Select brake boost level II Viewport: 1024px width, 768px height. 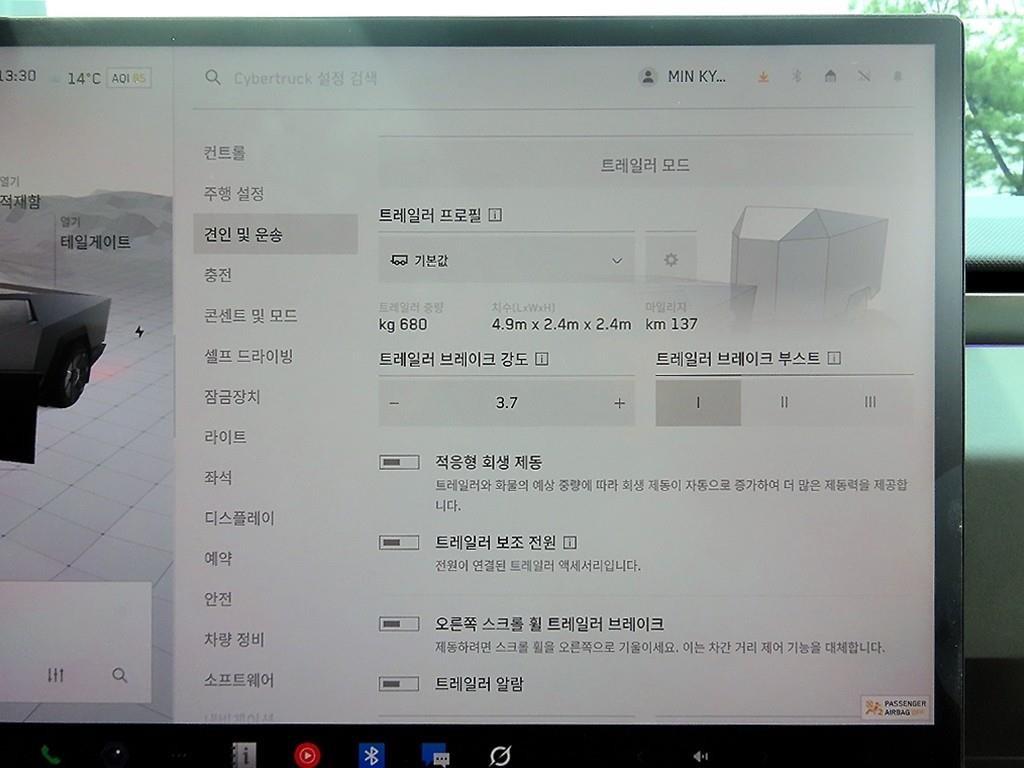coord(784,402)
